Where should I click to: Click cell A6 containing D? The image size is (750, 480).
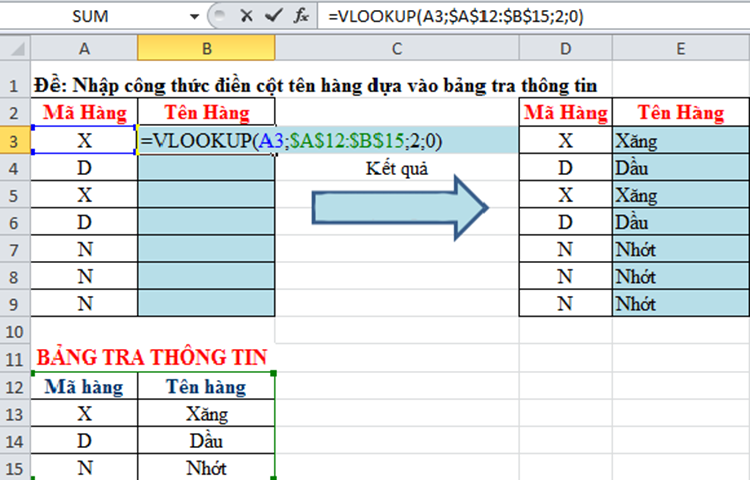[x=85, y=222]
